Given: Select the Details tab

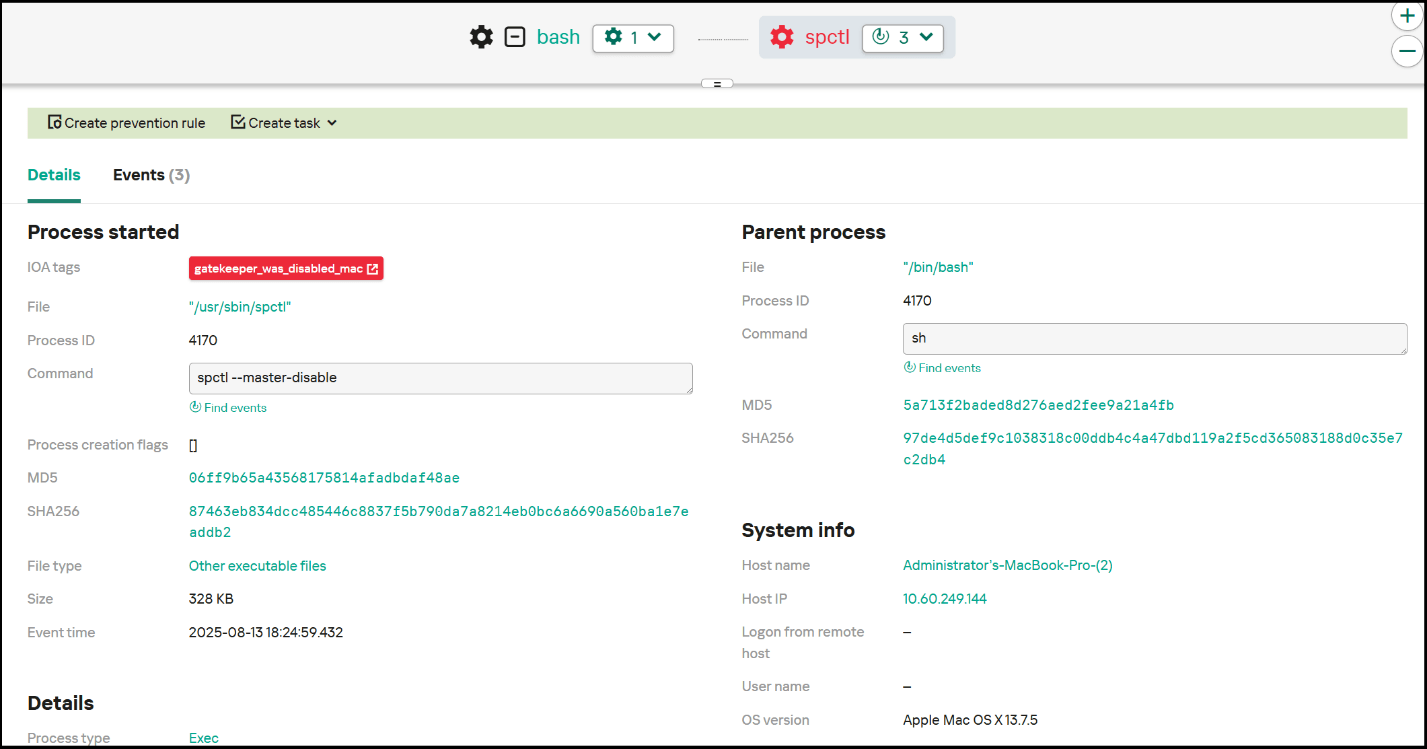Looking at the screenshot, I should point(54,174).
